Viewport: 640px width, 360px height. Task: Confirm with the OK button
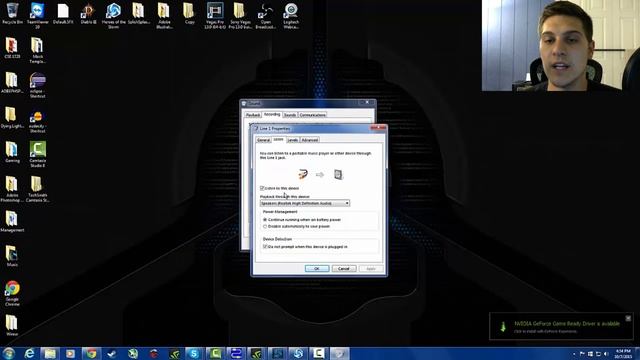tap(317, 269)
